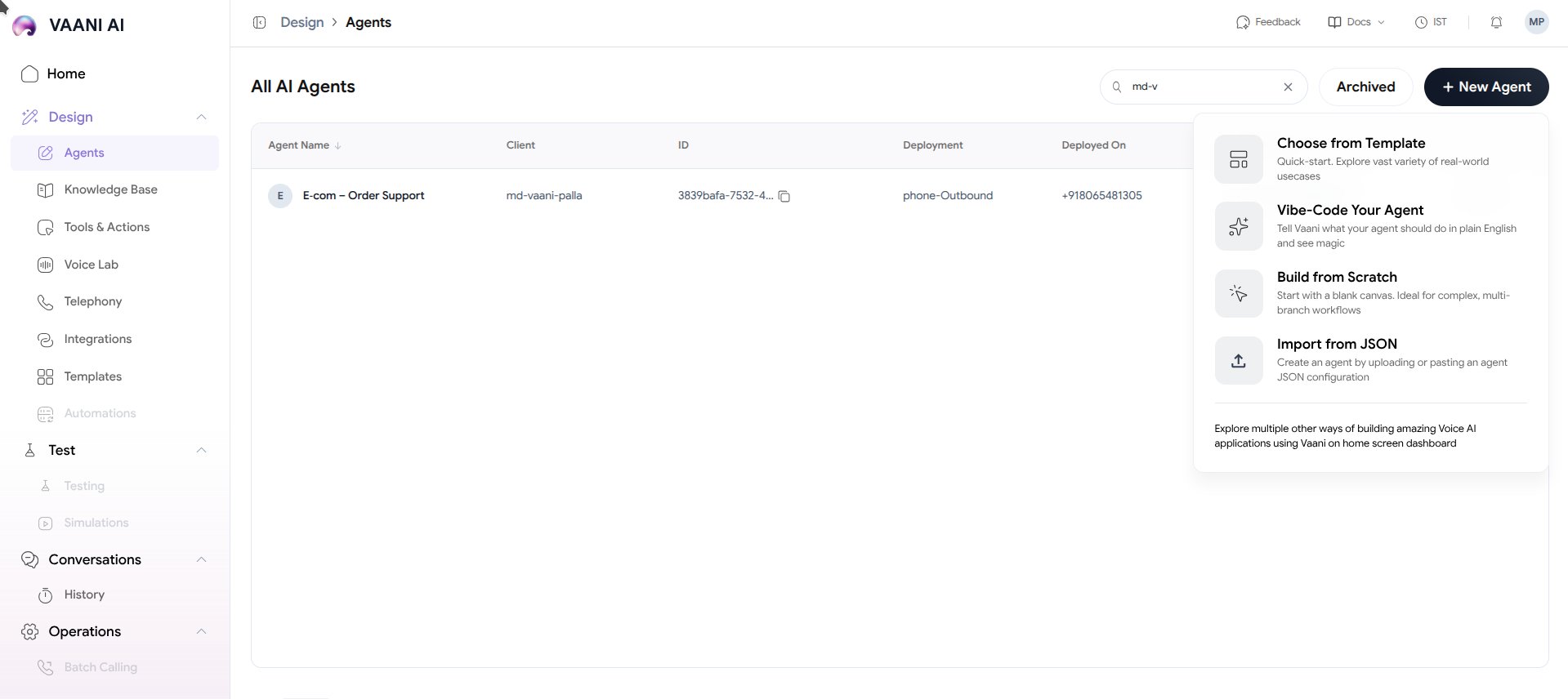
Task: Click the notification bell icon
Action: 1496,22
